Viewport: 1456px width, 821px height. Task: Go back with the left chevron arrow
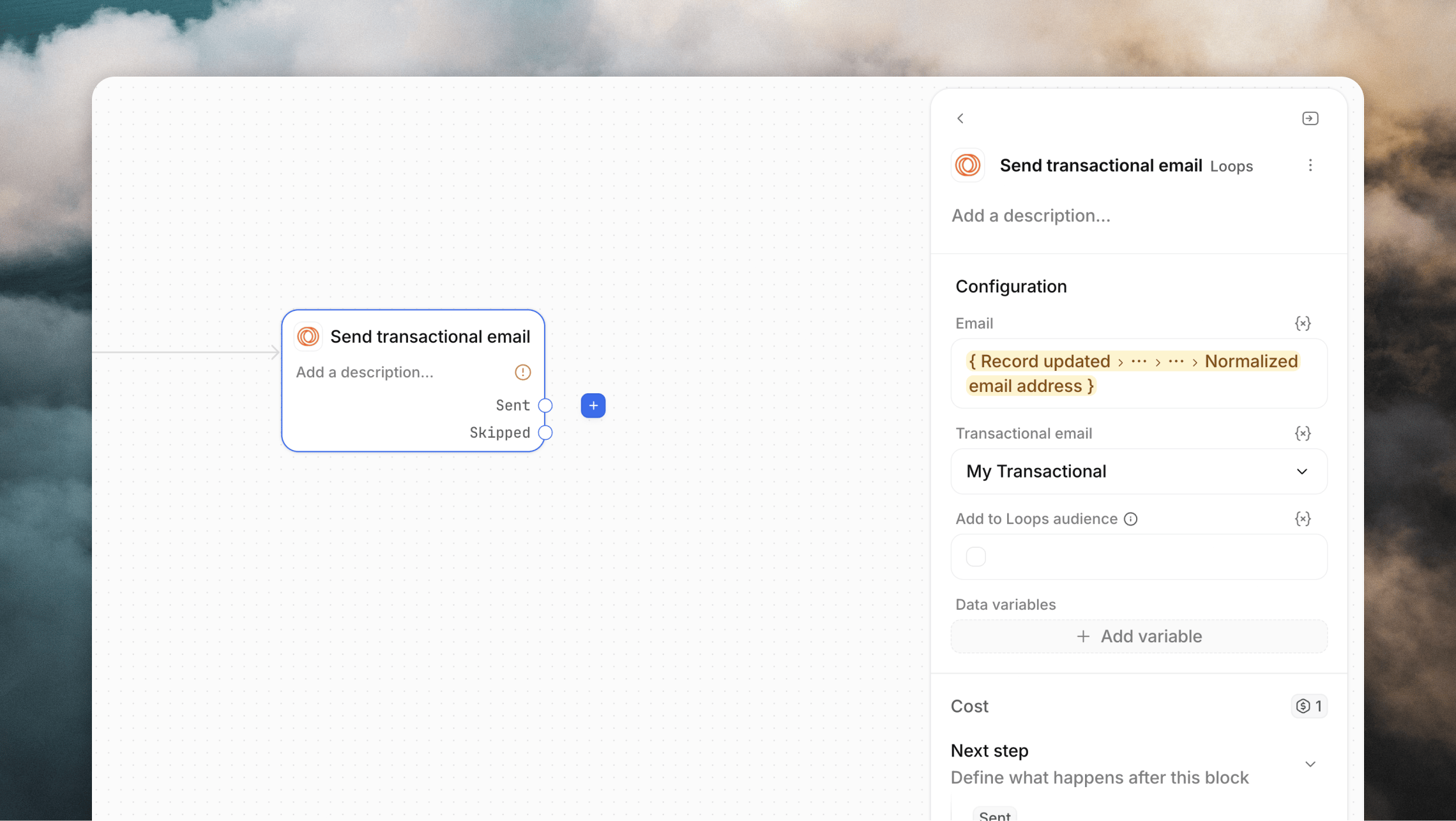click(960, 118)
